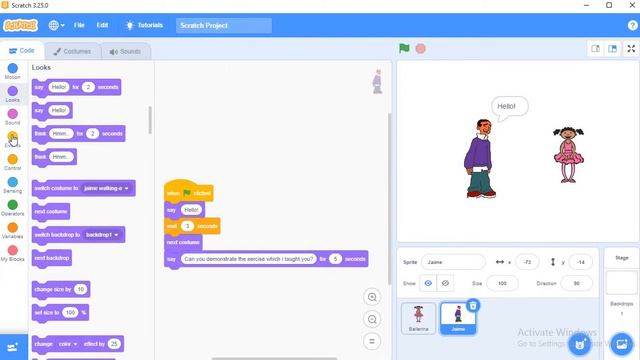Click the workspace horizontal scrollbar
The height and width of the screenshot is (360, 640).
point(274,358)
